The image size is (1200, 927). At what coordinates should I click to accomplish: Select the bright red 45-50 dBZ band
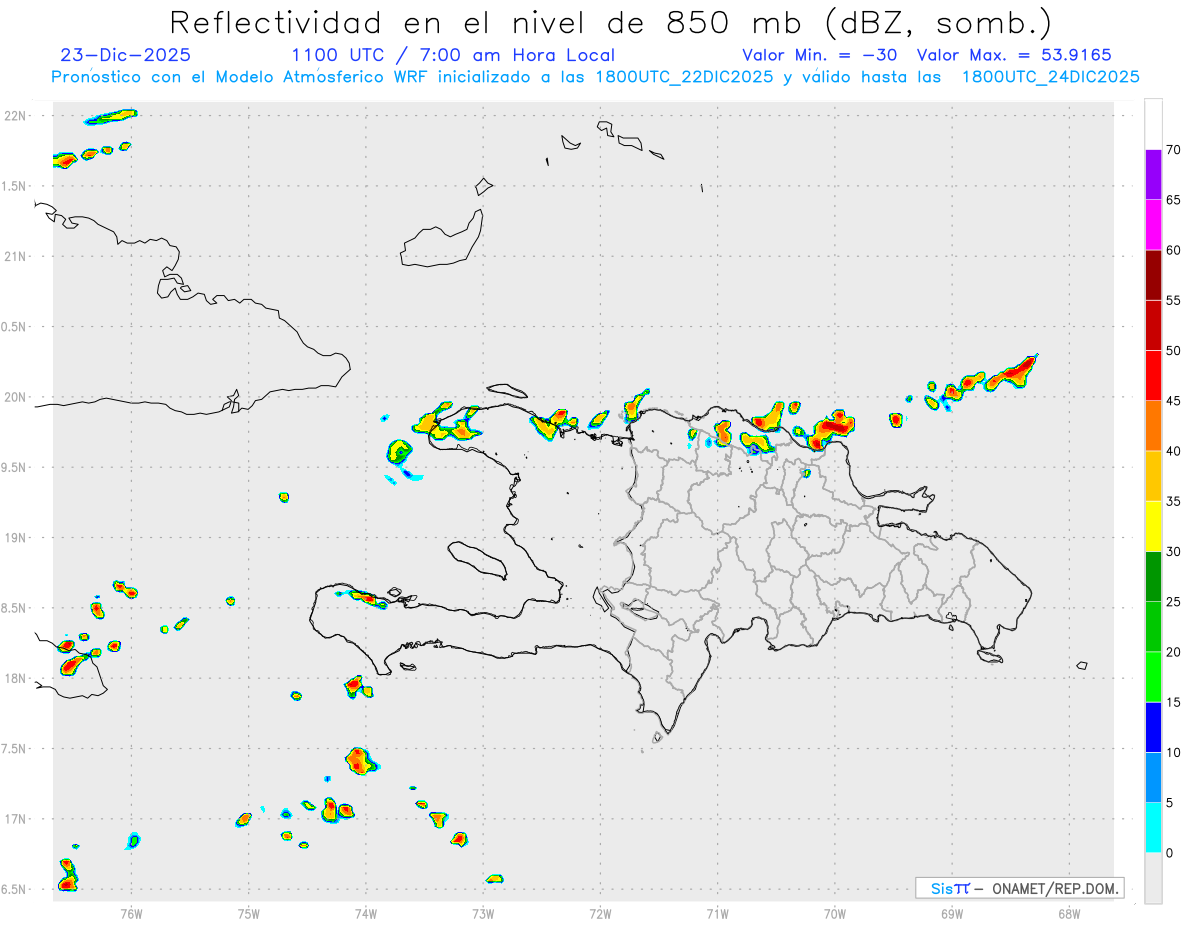point(1153,376)
